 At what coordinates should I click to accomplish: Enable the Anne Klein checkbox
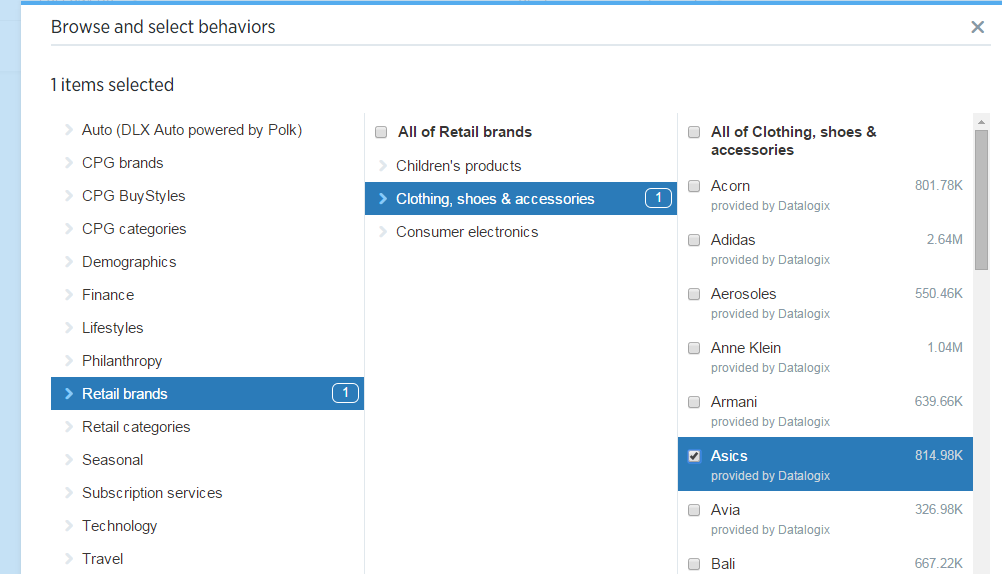coord(694,348)
